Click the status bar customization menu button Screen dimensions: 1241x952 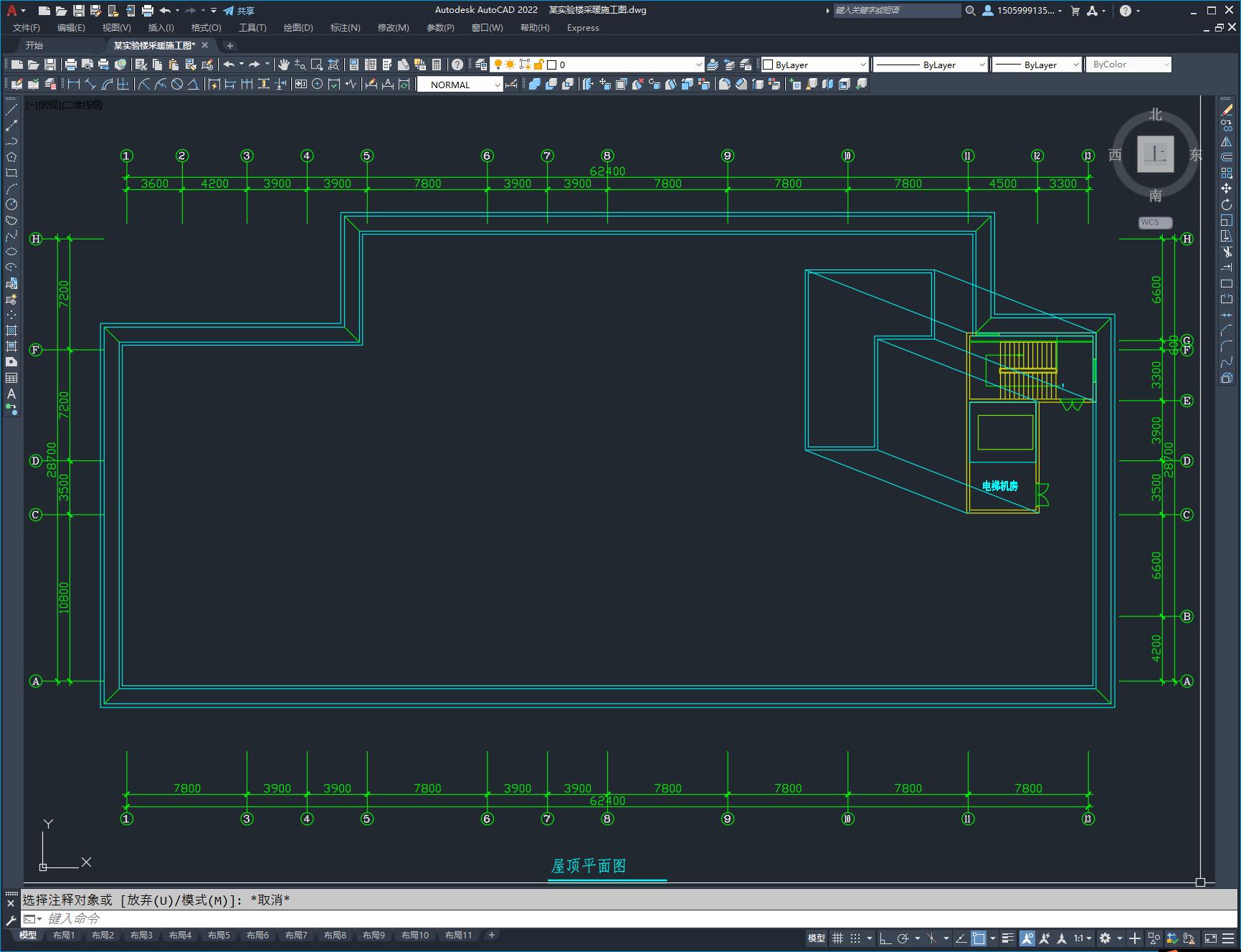1228,938
